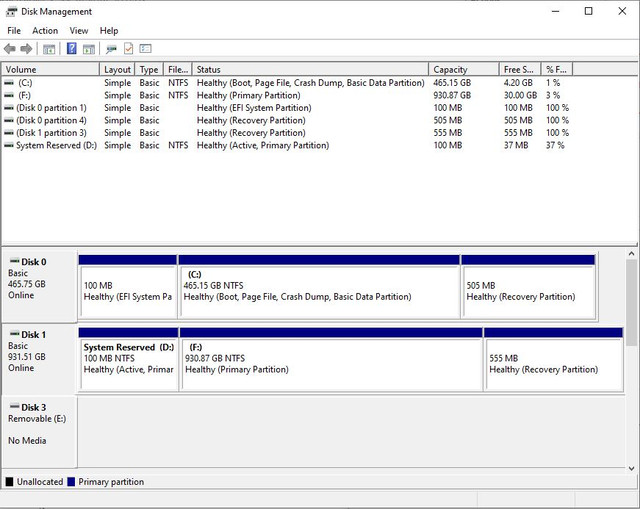The width and height of the screenshot is (640, 509).
Task: Sort by the Volume column header
Action: click(51, 69)
